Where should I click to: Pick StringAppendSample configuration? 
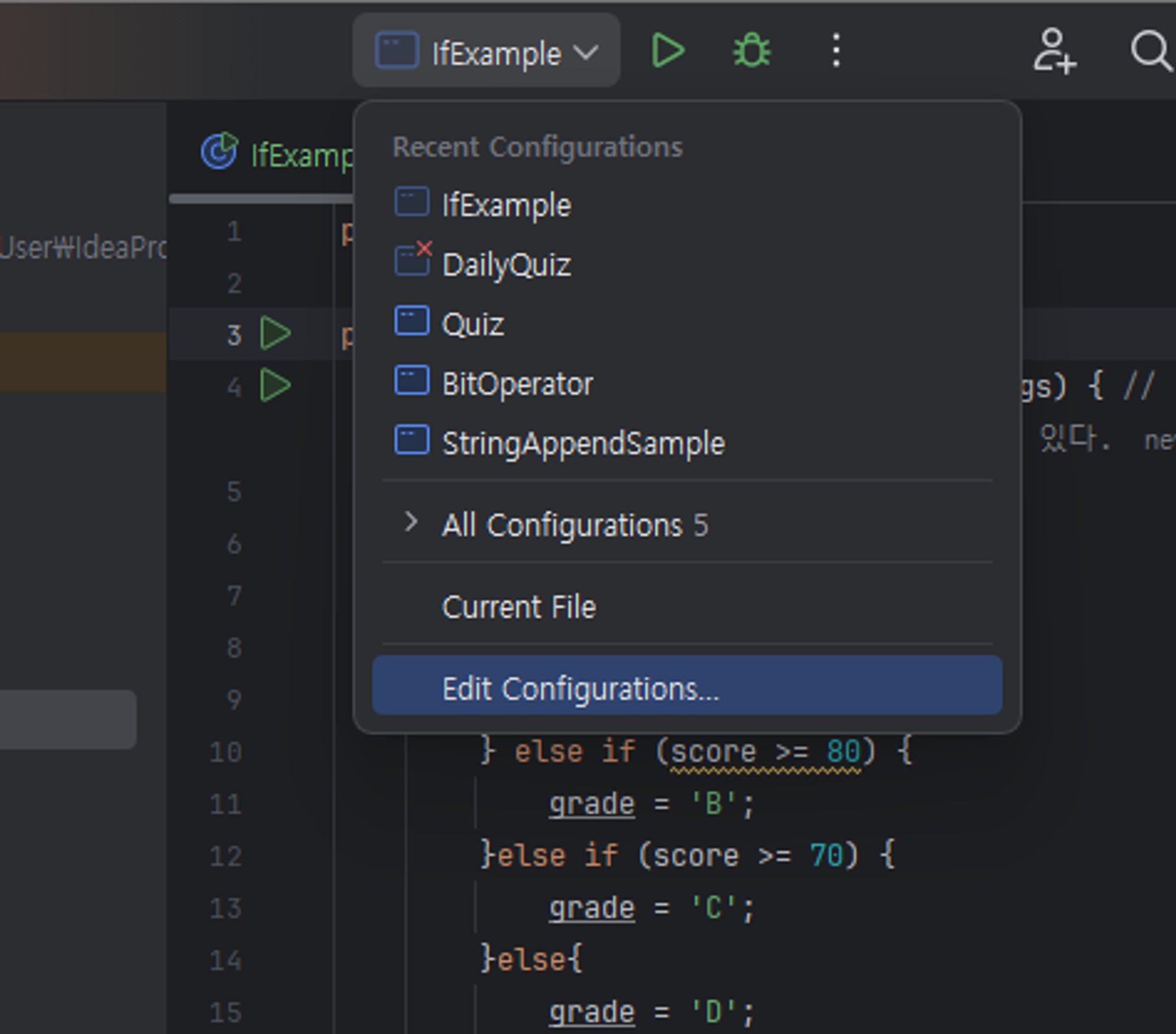tap(583, 443)
